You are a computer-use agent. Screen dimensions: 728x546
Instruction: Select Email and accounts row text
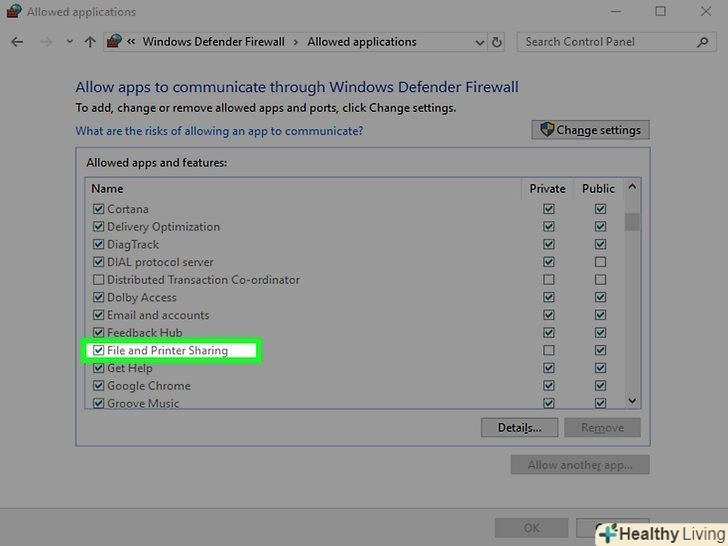(x=158, y=315)
